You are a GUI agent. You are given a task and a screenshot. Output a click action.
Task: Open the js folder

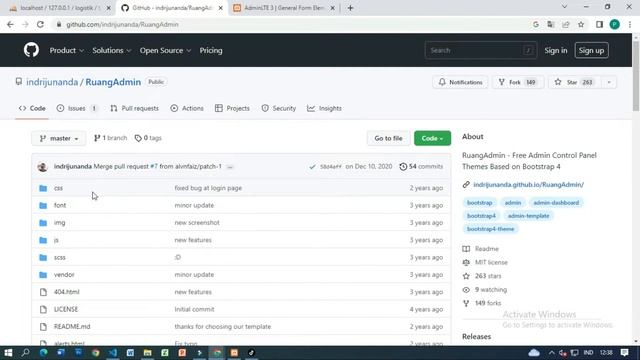56,240
